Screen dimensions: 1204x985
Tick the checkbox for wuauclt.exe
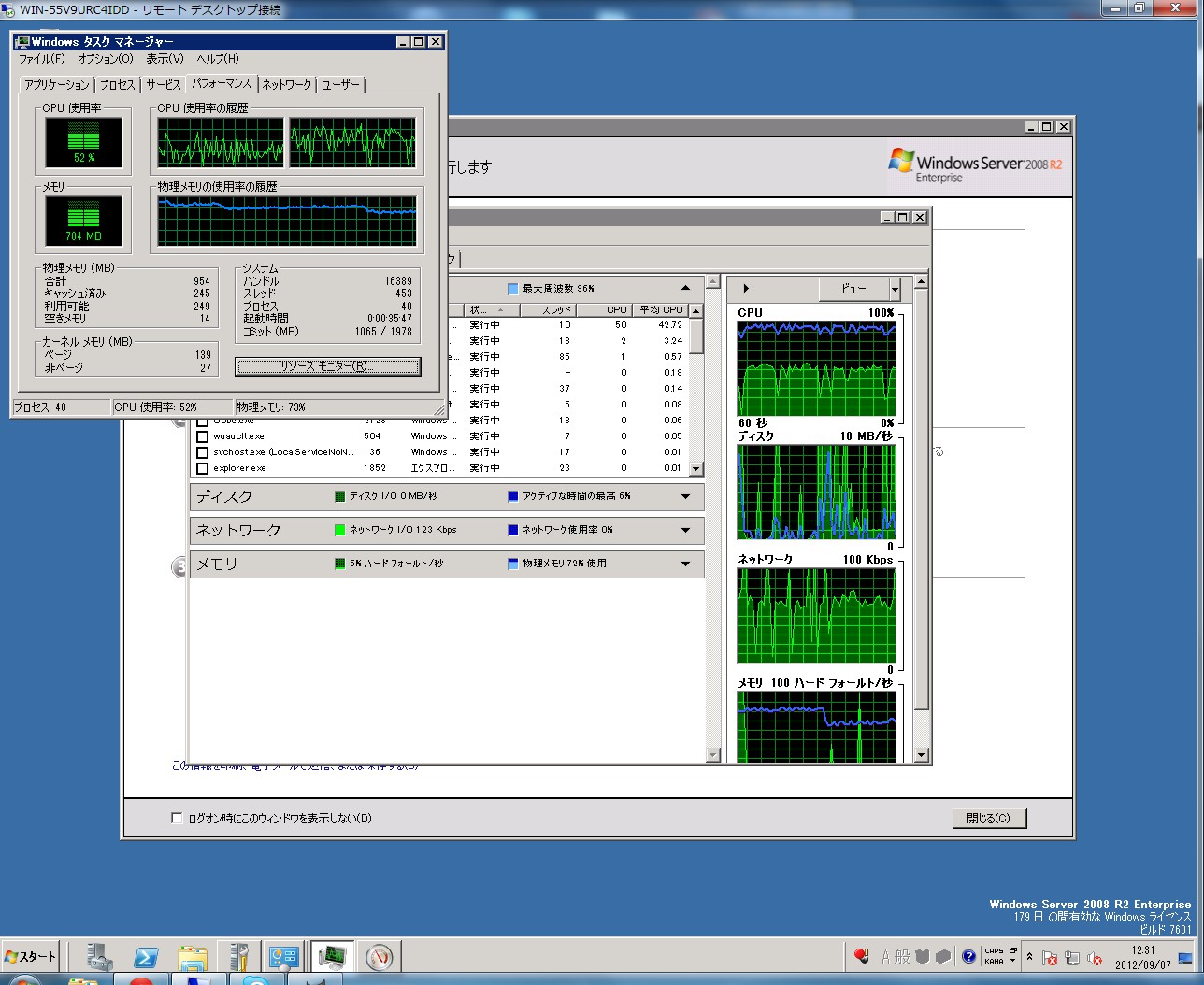tap(202, 436)
